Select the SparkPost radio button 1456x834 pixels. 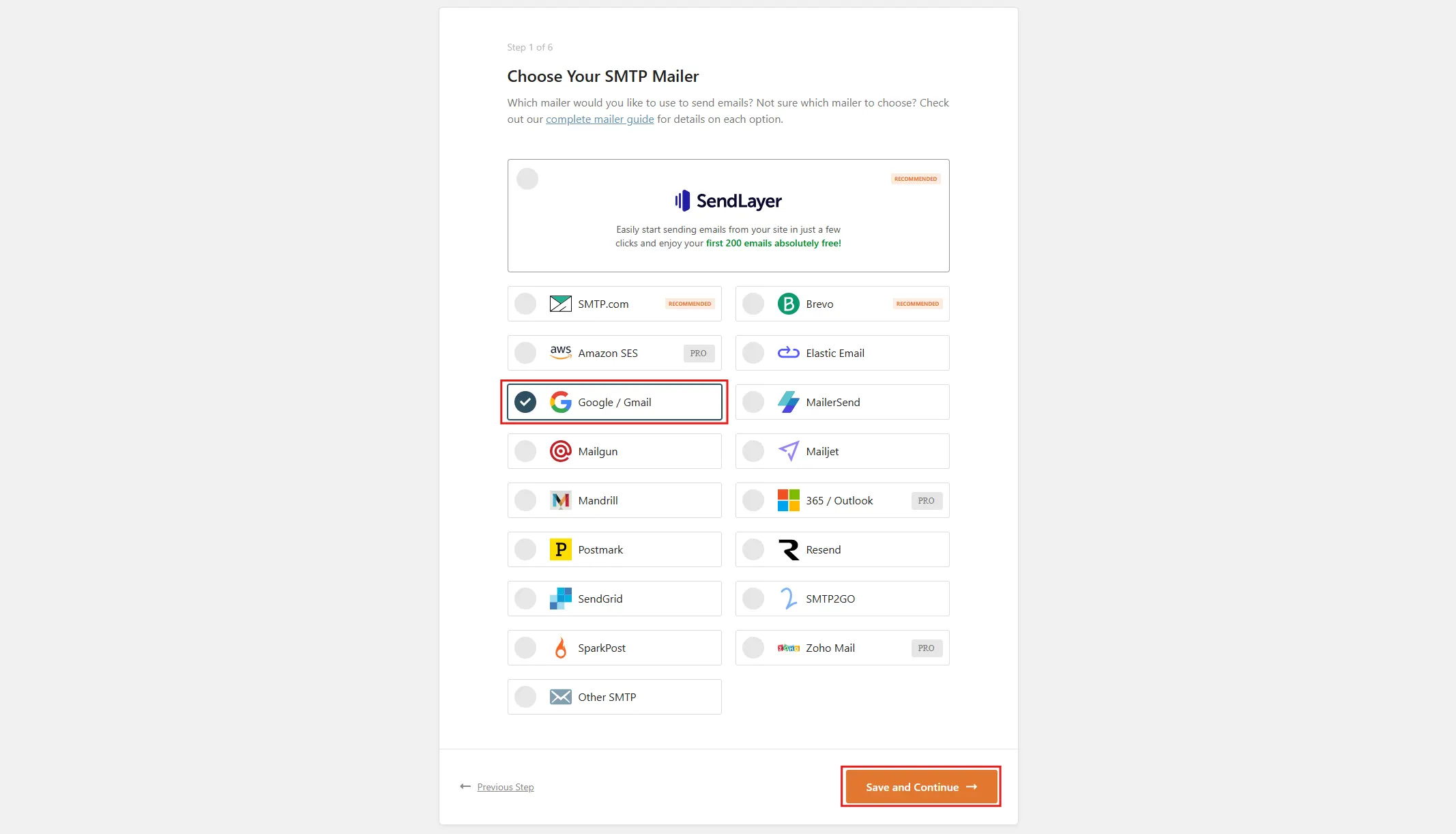tap(525, 648)
